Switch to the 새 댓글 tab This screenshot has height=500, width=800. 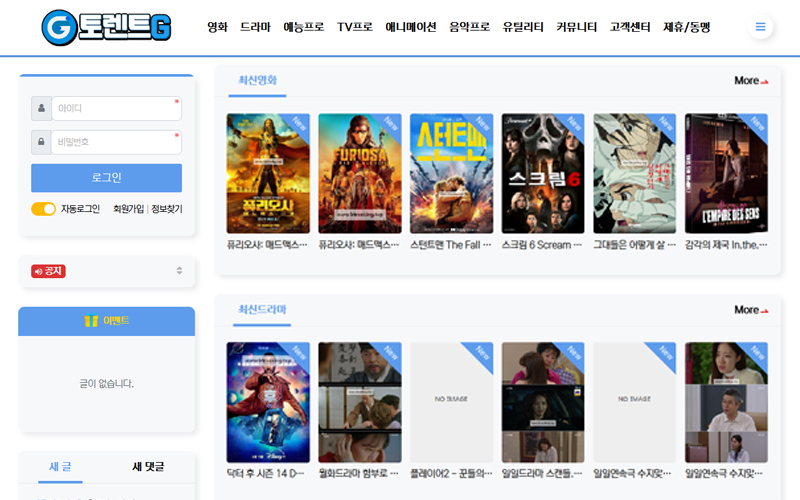click(148, 467)
